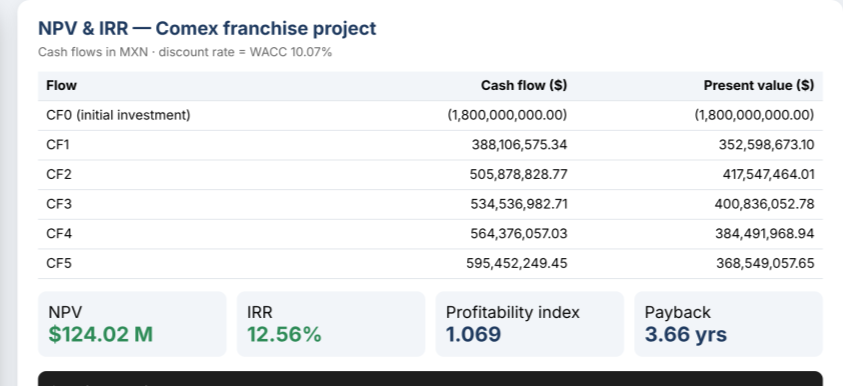Click the 'Present value ($)' column header
The height and width of the screenshot is (386, 843).
(759, 85)
